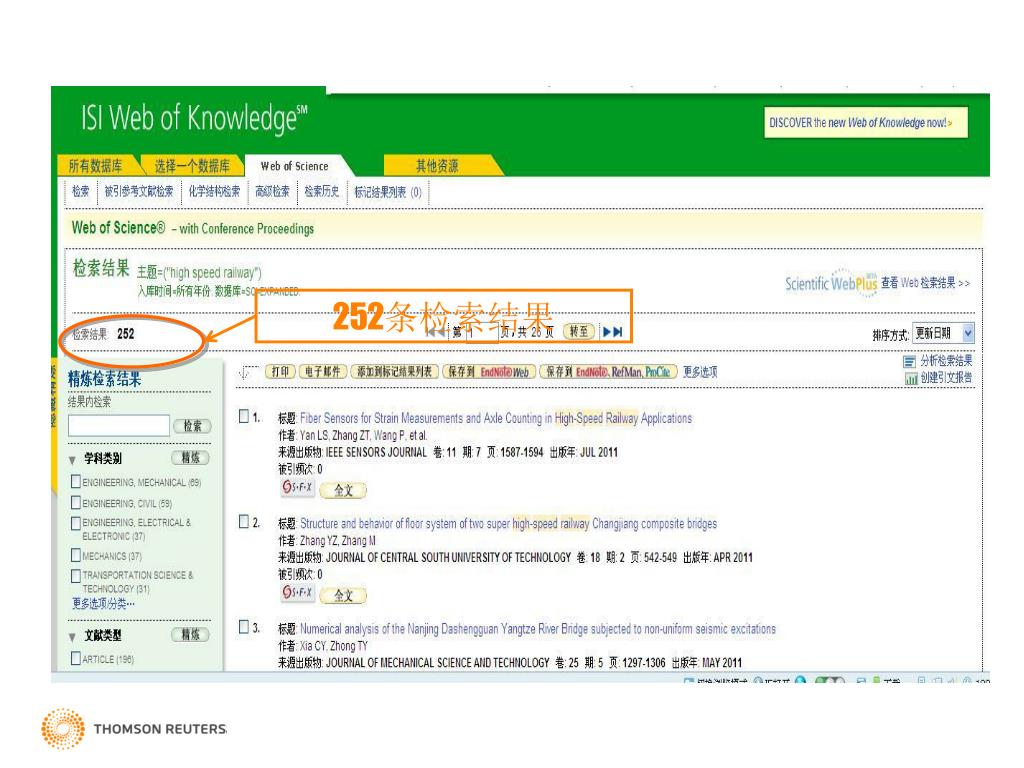Tick the checkbox for result 3
Viewport: 1024px width, 768px height.
pyautogui.click(x=244, y=627)
